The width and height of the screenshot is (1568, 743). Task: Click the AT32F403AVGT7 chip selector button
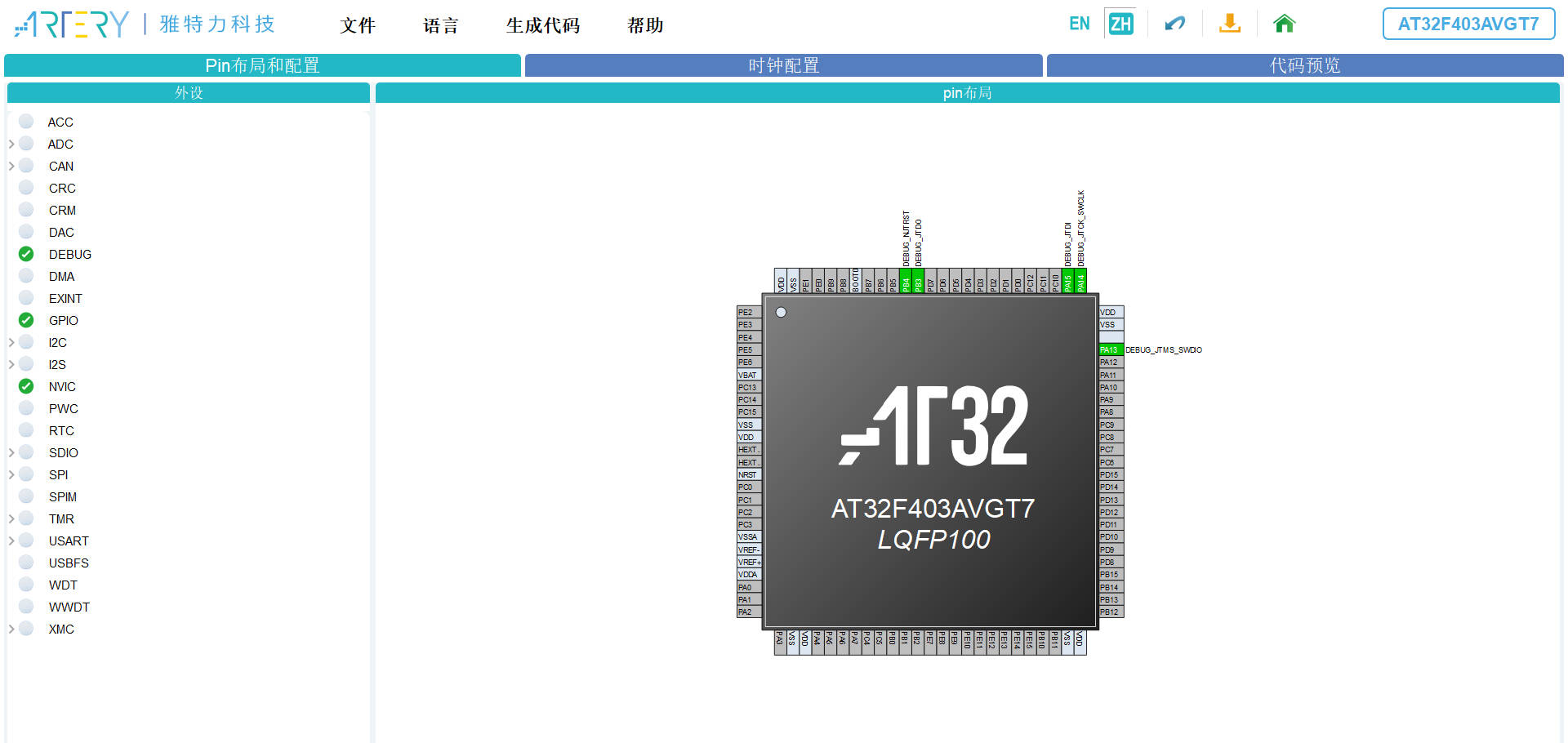point(1468,24)
